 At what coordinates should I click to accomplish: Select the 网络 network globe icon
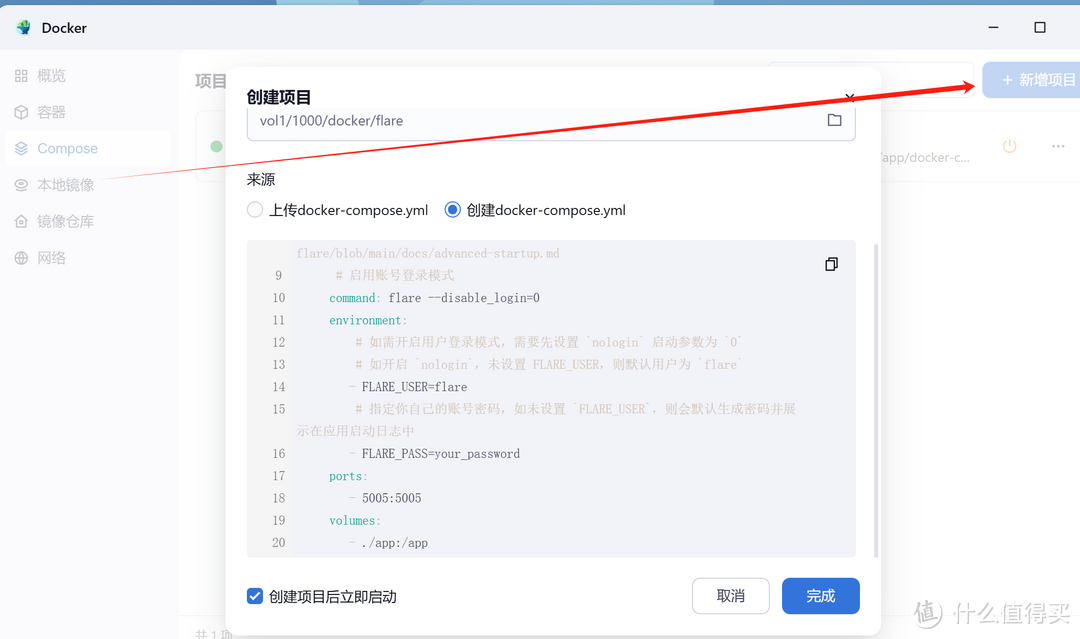22,256
